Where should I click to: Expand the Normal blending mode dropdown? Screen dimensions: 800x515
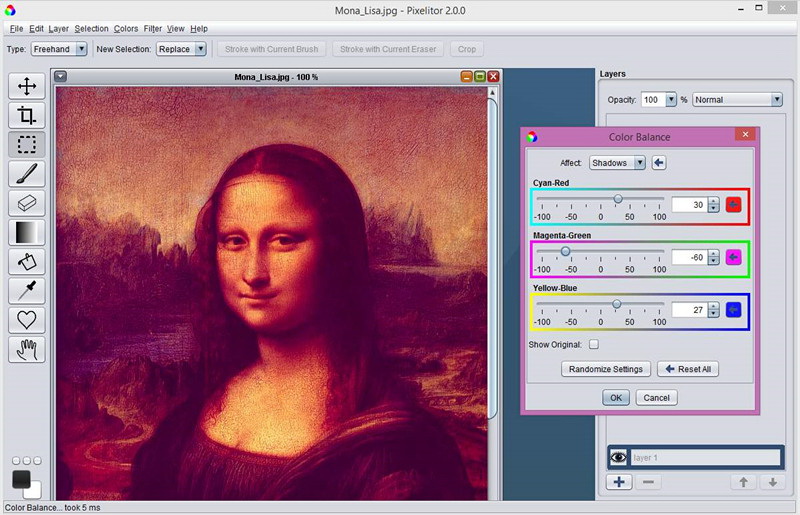pos(736,100)
